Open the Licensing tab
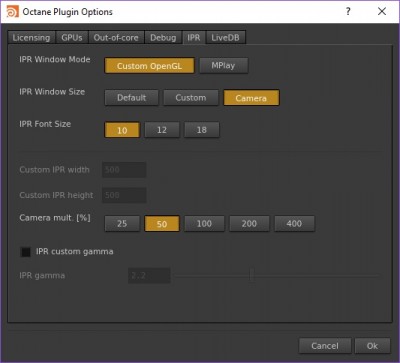 (31, 37)
